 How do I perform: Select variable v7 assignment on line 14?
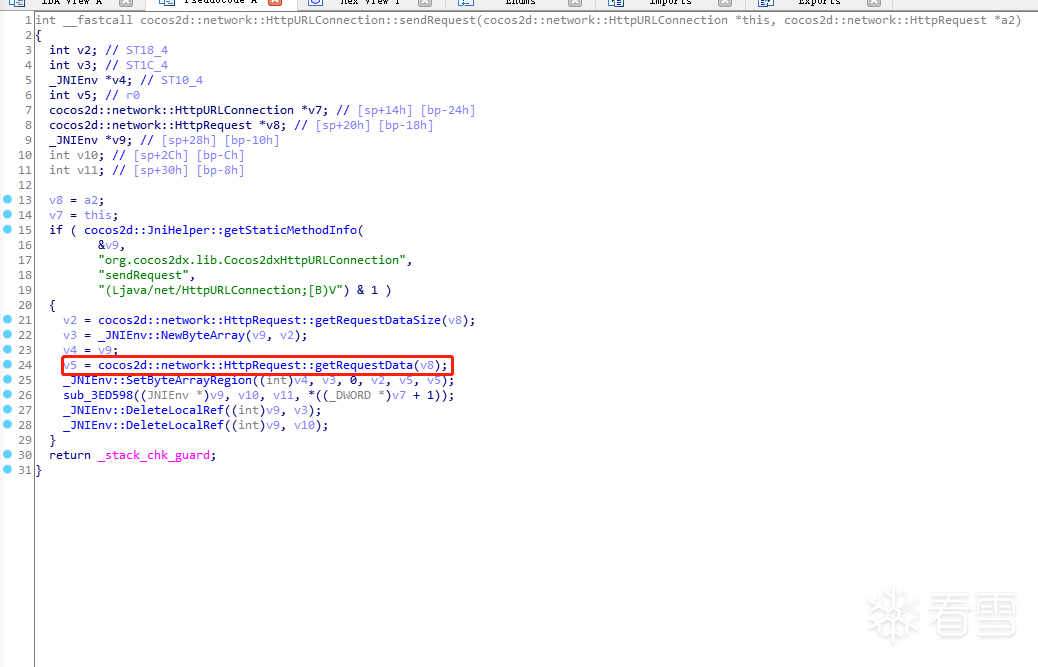click(83, 215)
